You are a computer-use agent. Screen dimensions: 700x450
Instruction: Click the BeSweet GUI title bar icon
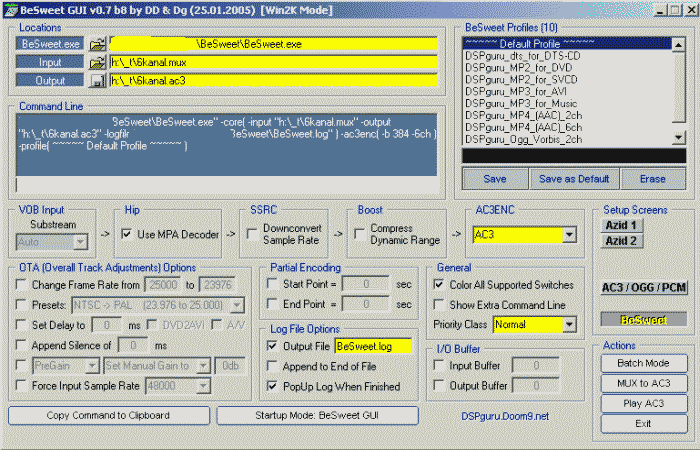click(x=10, y=9)
